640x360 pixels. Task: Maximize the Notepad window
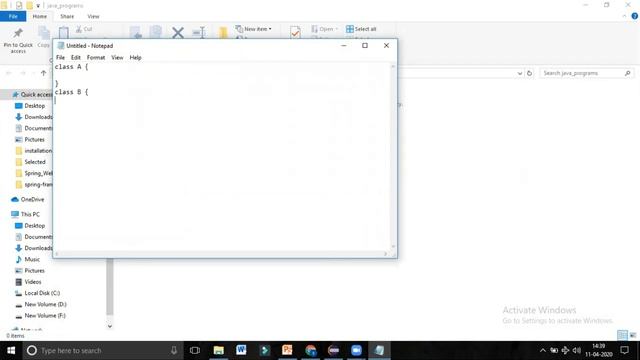(x=365, y=46)
